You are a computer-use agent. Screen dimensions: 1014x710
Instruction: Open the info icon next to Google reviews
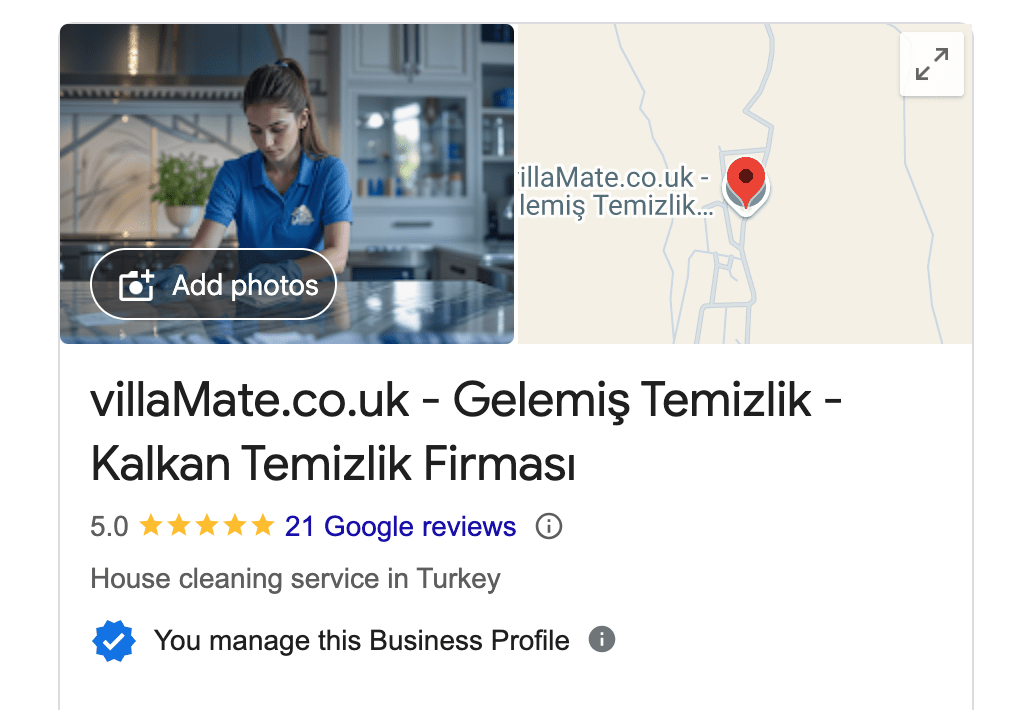[x=548, y=526]
